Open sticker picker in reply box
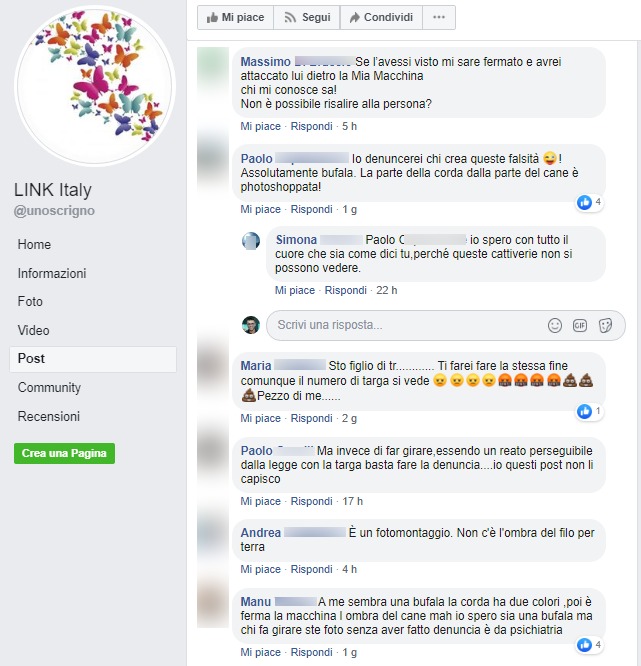Image resolution: width=641 pixels, height=666 pixels. (605, 325)
